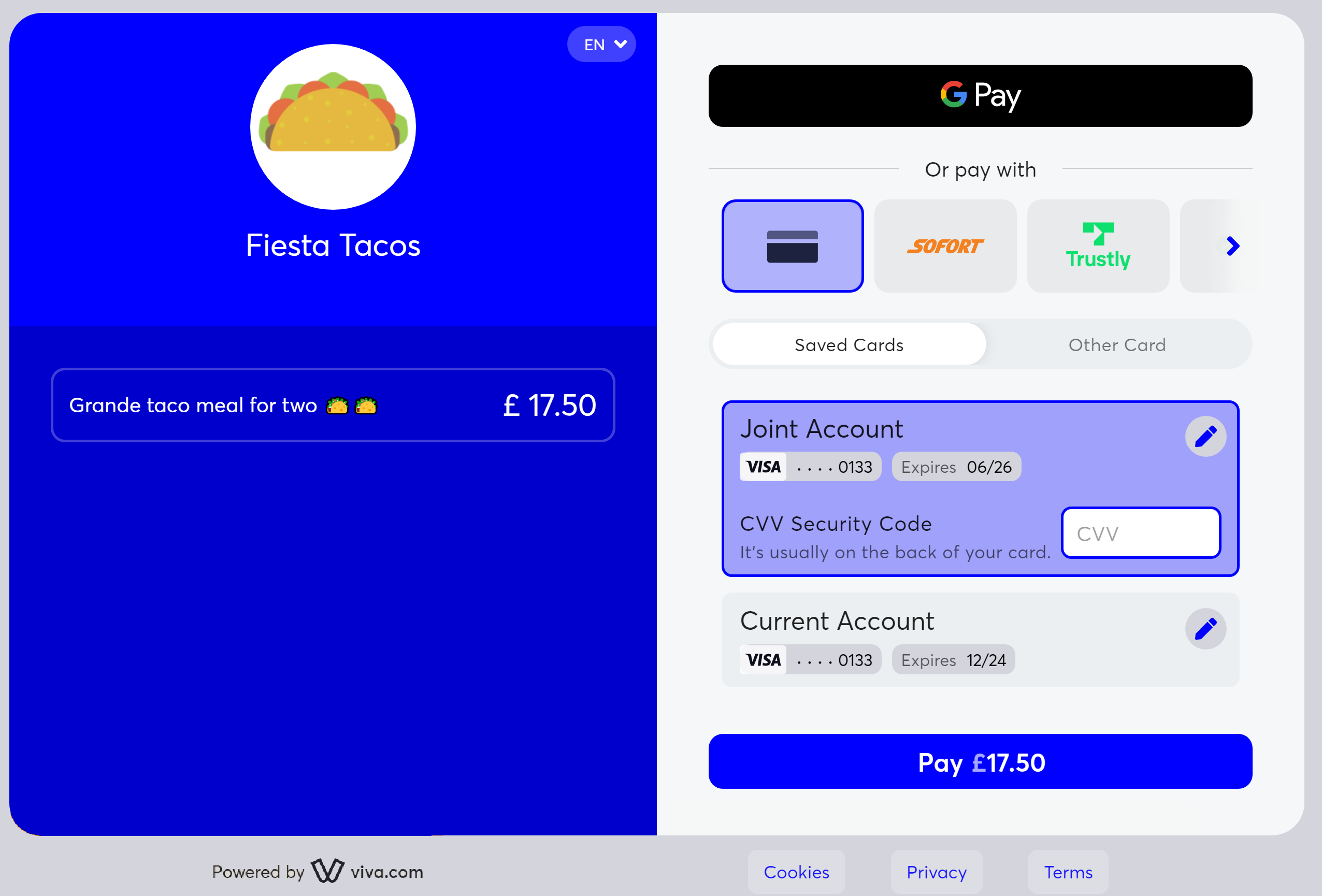1322x896 pixels.
Task: Click the Google Pay button
Action: (x=981, y=95)
